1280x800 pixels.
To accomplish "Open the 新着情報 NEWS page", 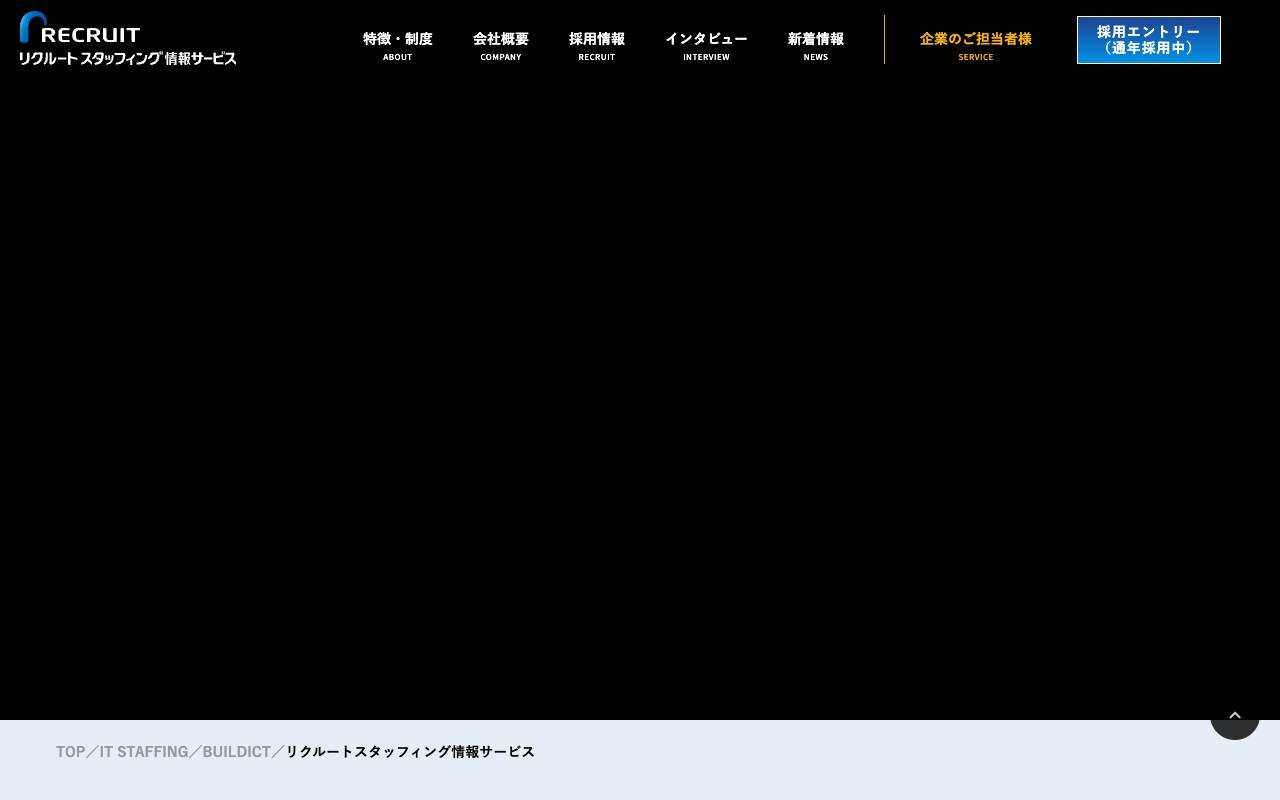I will tap(816, 45).
